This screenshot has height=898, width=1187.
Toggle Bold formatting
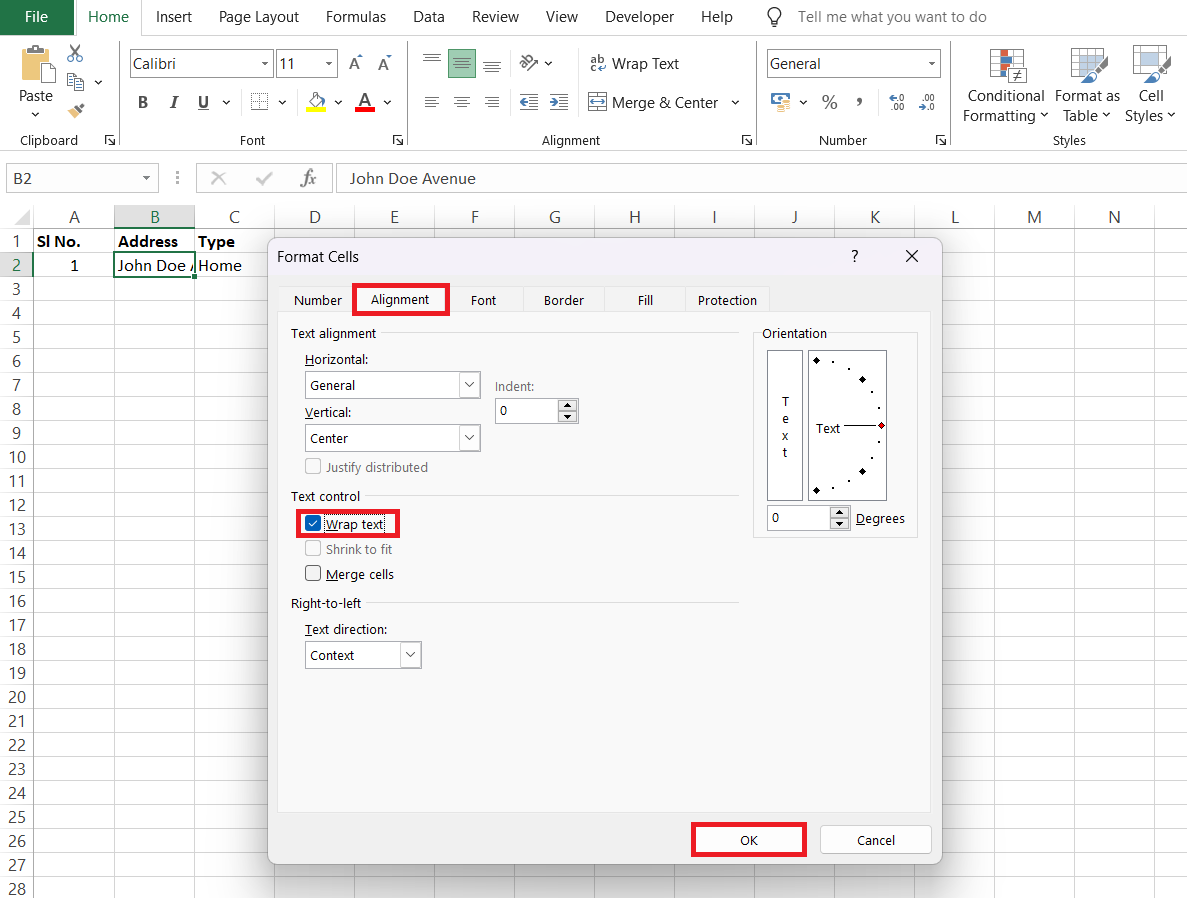click(x=142, y=102)
